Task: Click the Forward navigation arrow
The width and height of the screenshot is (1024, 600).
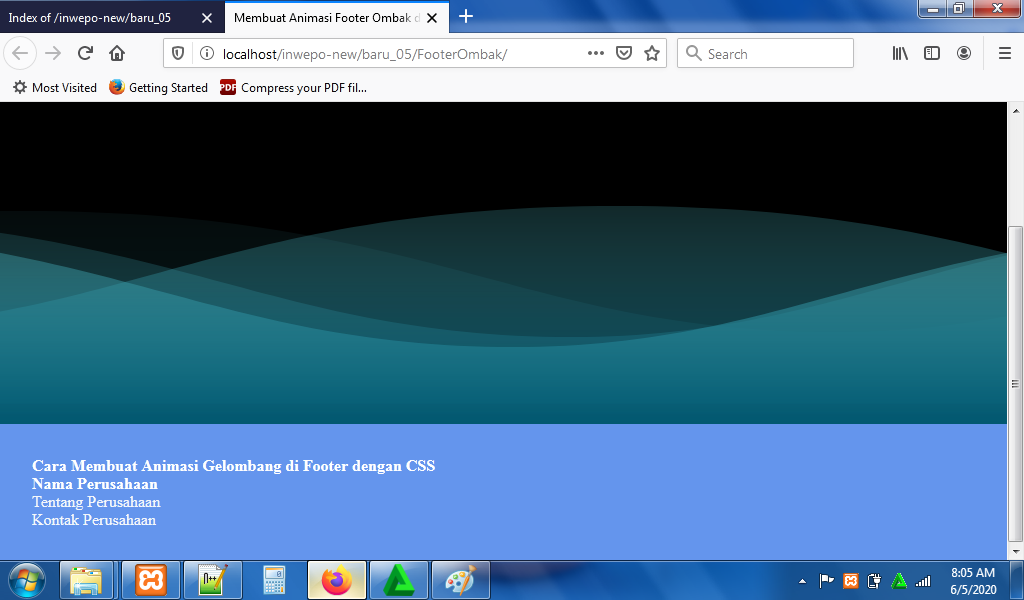Action: (x=53, y=54)
